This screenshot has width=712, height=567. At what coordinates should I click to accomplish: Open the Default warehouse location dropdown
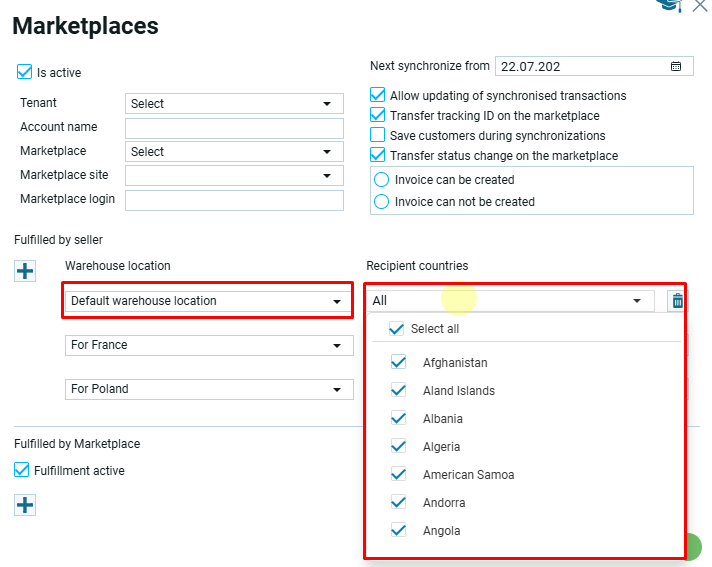[x=207, y=301]
